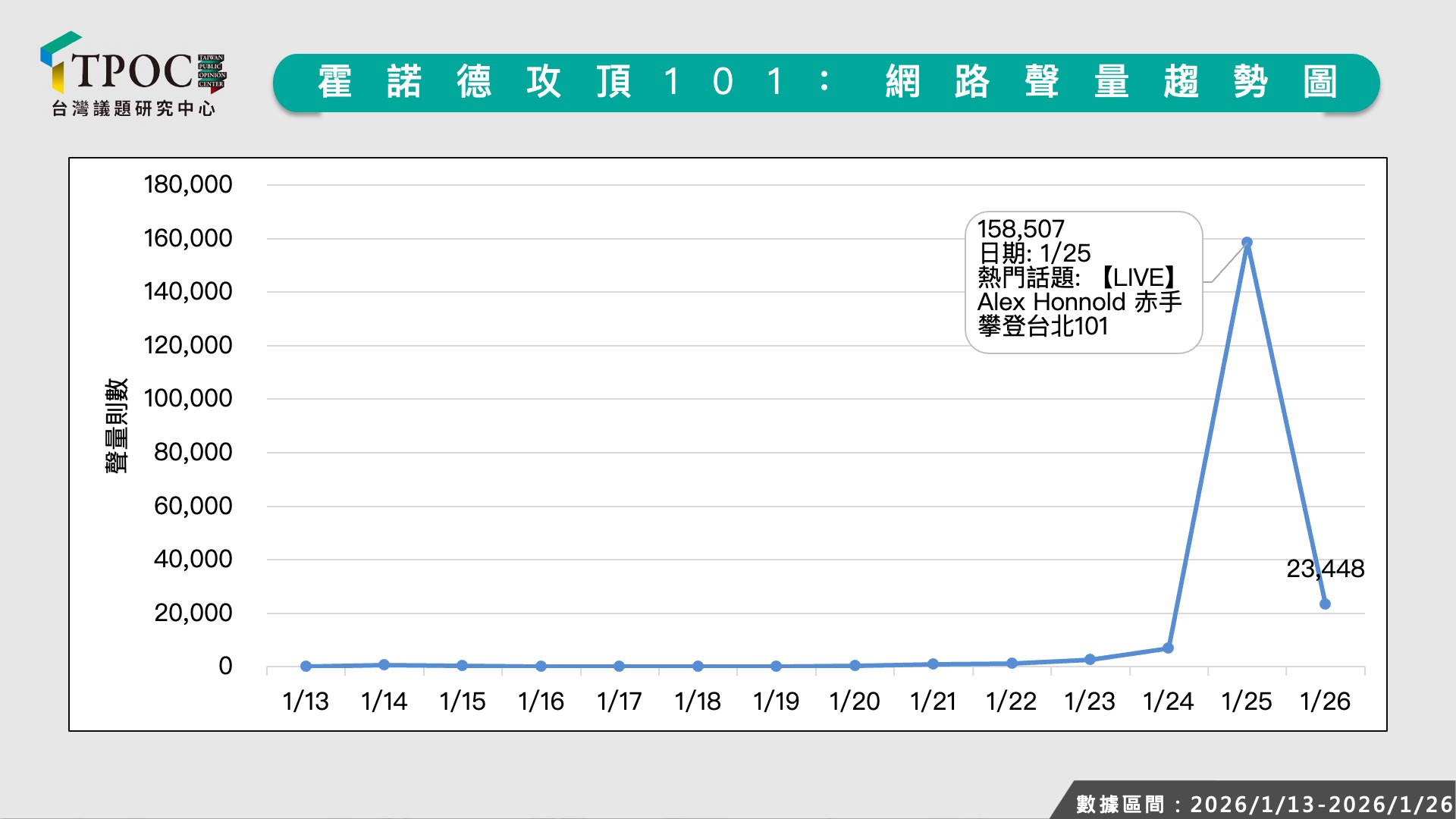Screen dimensions: 1456x819
Task: Click the 1/20 x-axis date label
Action: pyautogui.click(x=854, y=701)
